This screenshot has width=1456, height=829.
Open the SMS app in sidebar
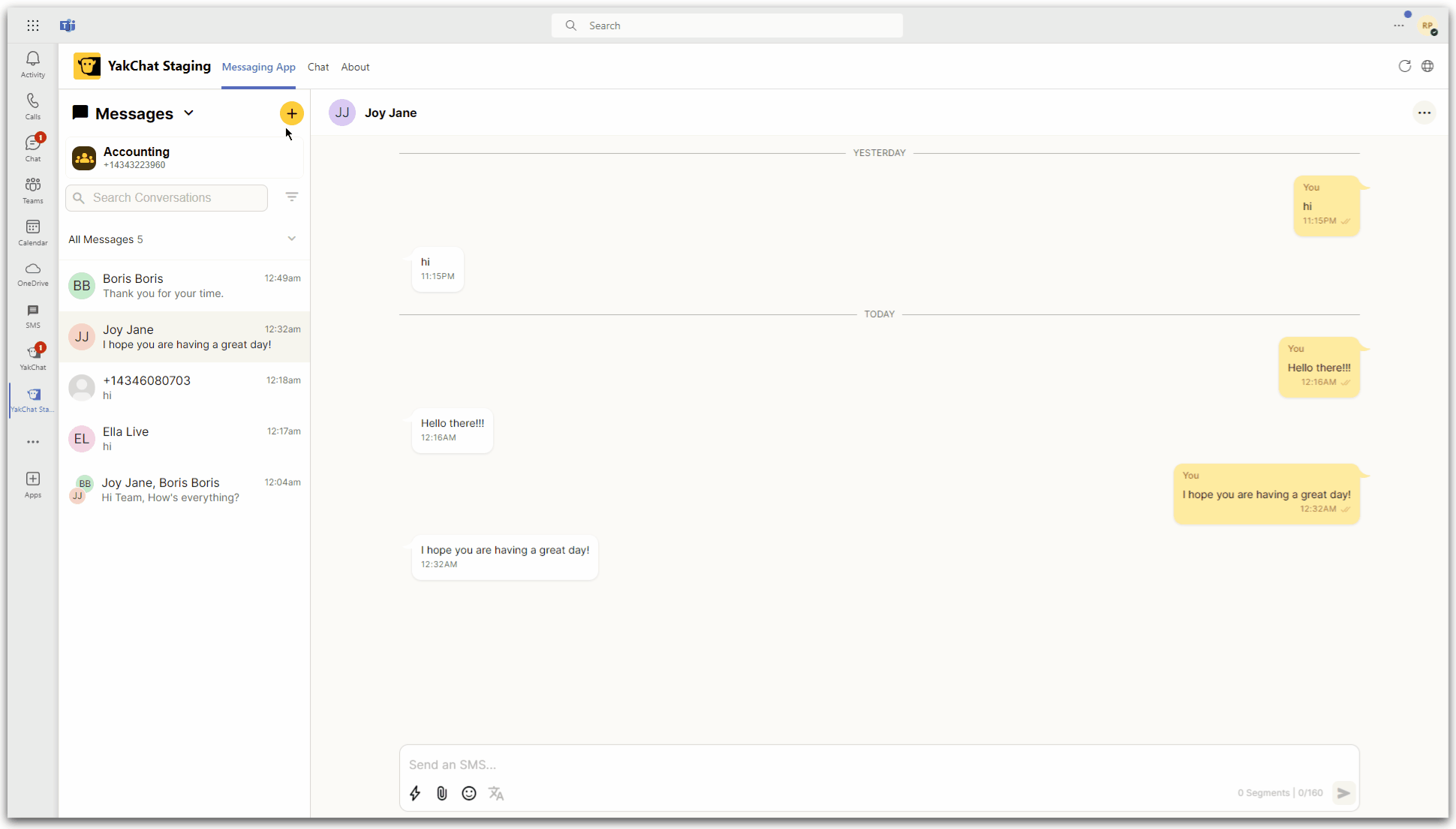click(33, 317)
